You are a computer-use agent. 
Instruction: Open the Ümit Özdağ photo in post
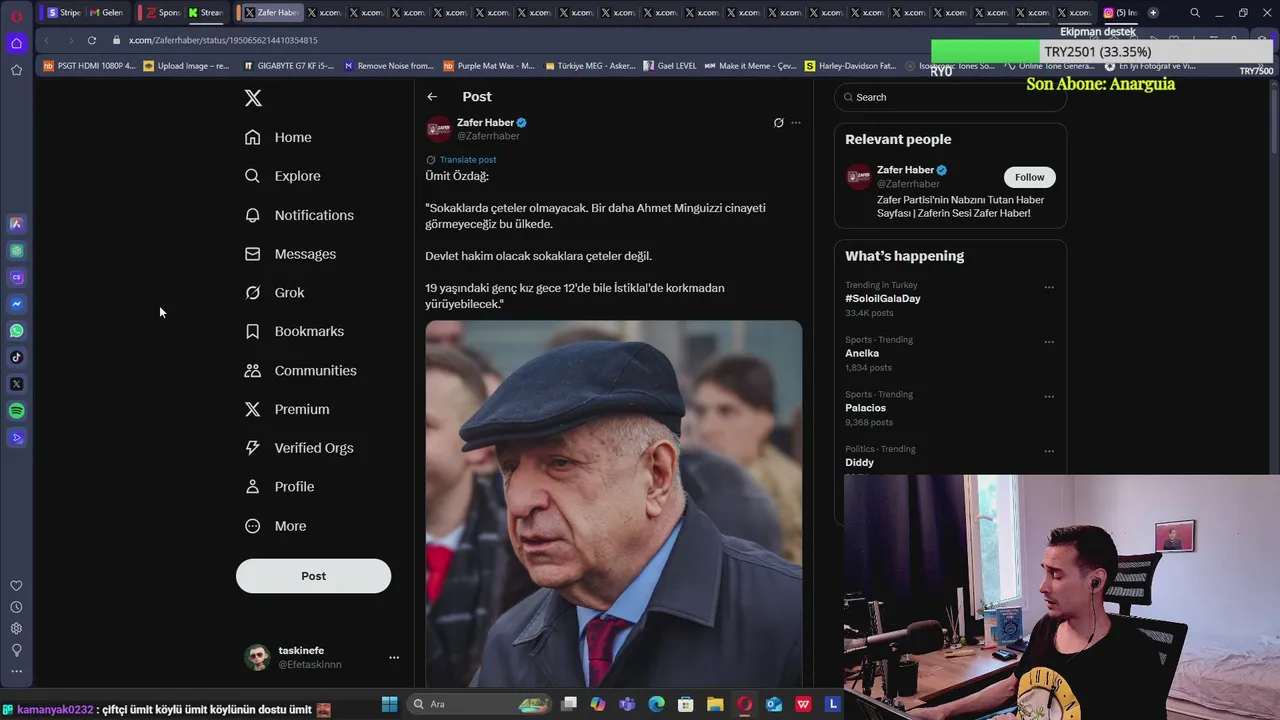(613, 503)
